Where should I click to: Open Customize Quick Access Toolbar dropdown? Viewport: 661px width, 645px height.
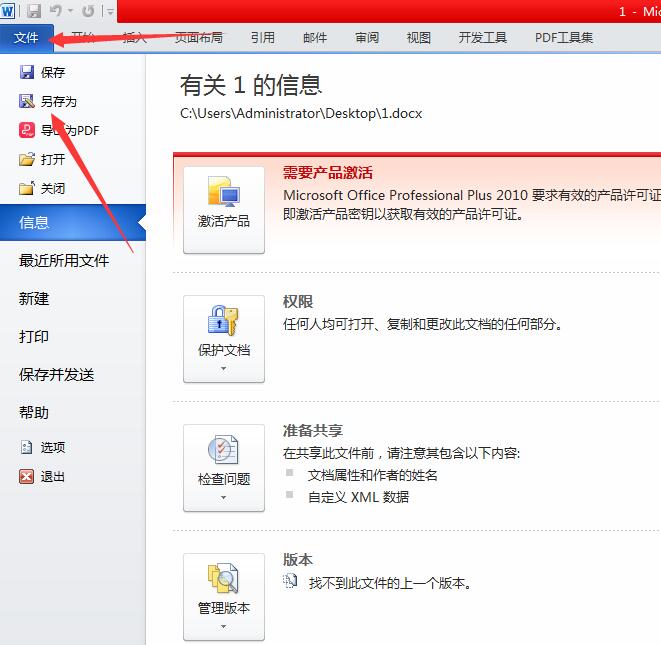(110, 11)
